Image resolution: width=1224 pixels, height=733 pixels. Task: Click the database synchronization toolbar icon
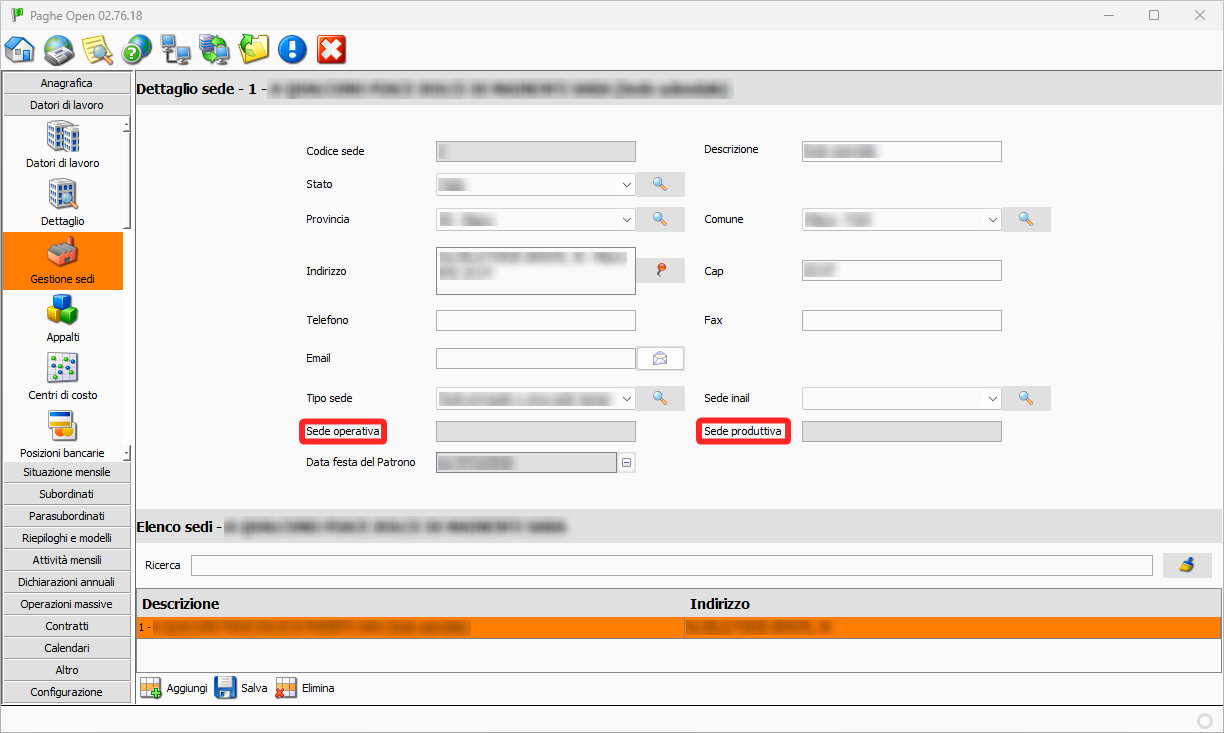click(214, 49)
